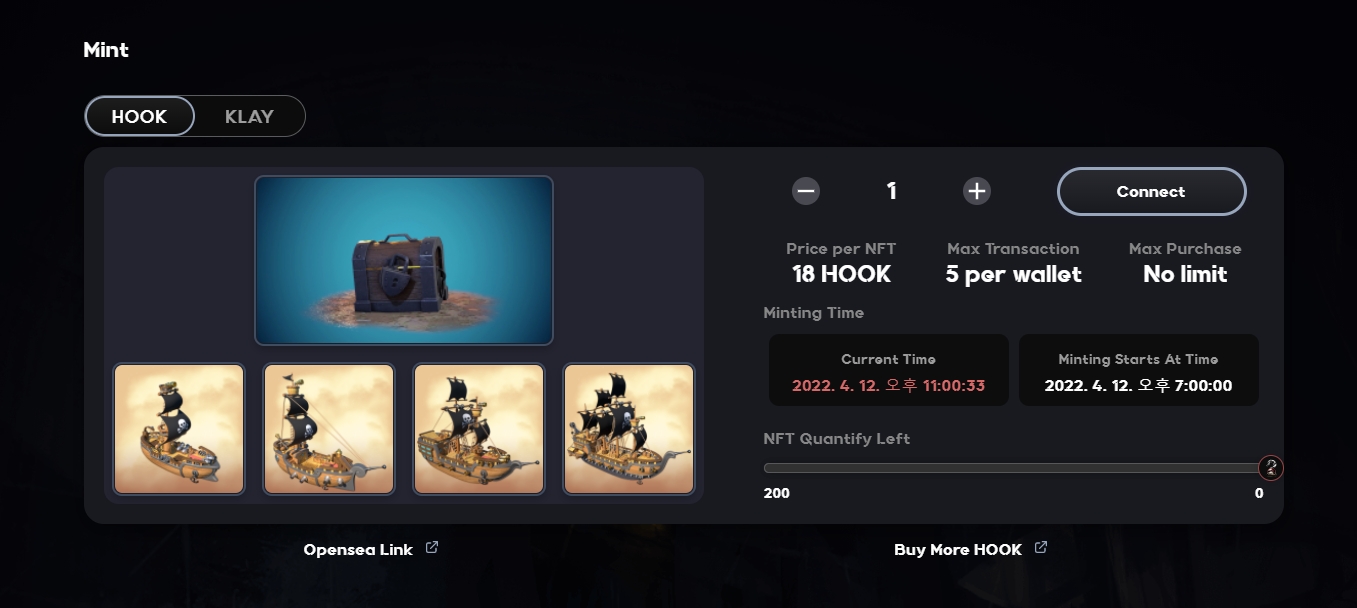This screenshot has width=1357, height=608.
Task: Select the treasure chest preview image
Action: coord(404,261)
